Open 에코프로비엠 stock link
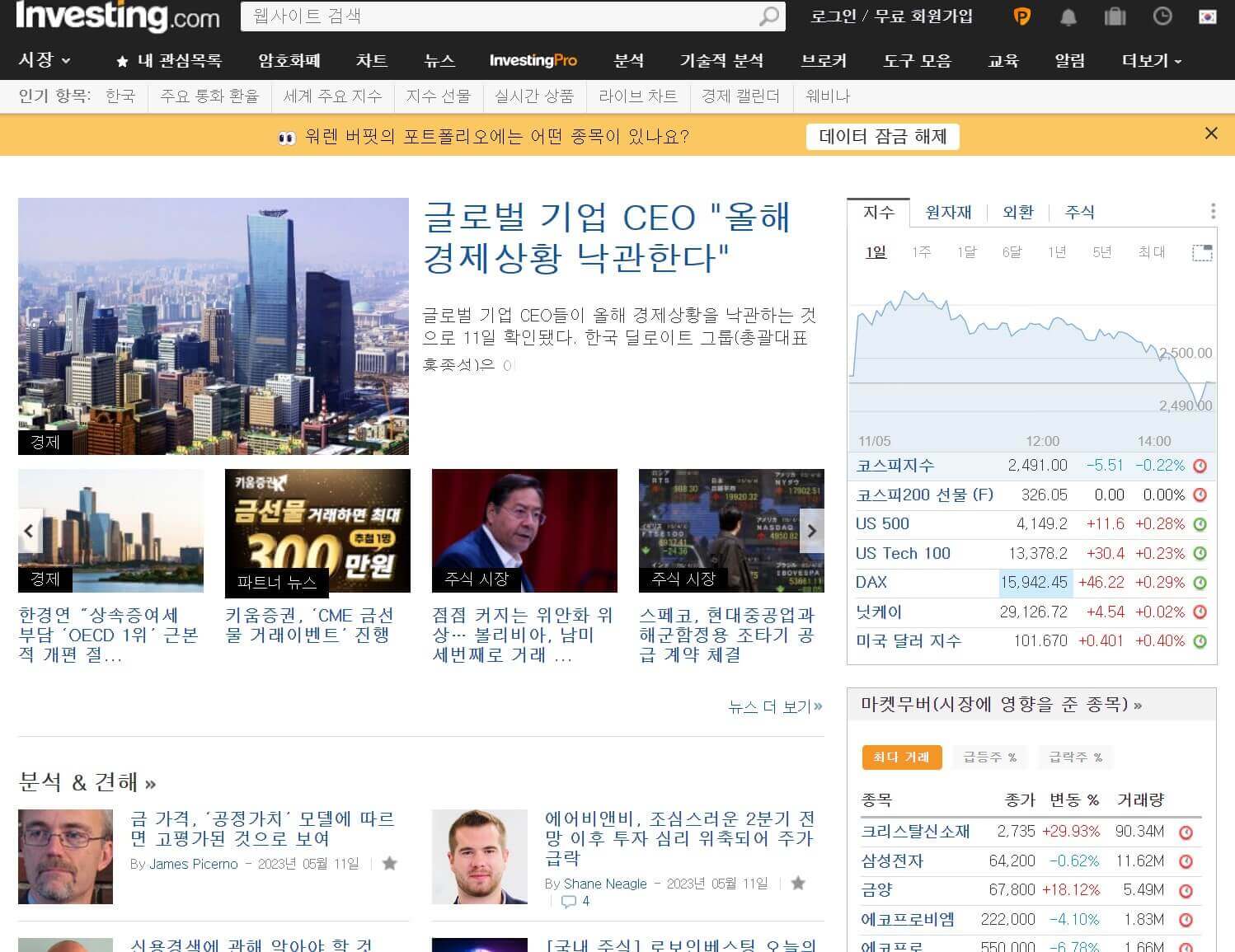1235x952 pixels. pos(908,920)
